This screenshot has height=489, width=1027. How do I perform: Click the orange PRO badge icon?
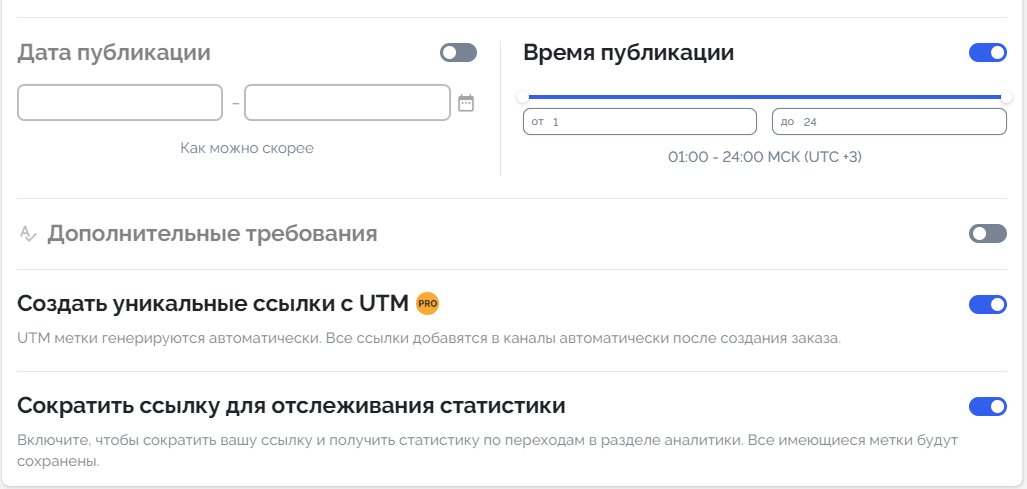[x=428, y=303]
